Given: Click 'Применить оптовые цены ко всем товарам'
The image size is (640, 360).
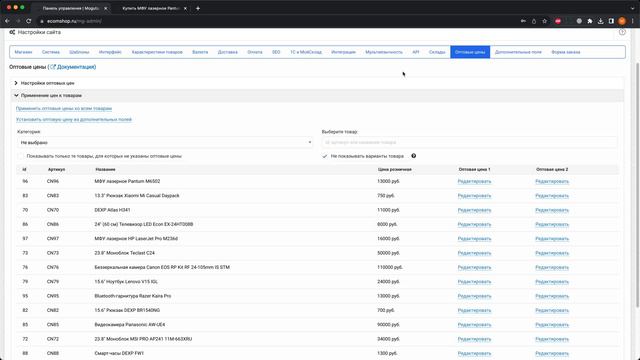Looking at the screenshot, I should [64, 109].
